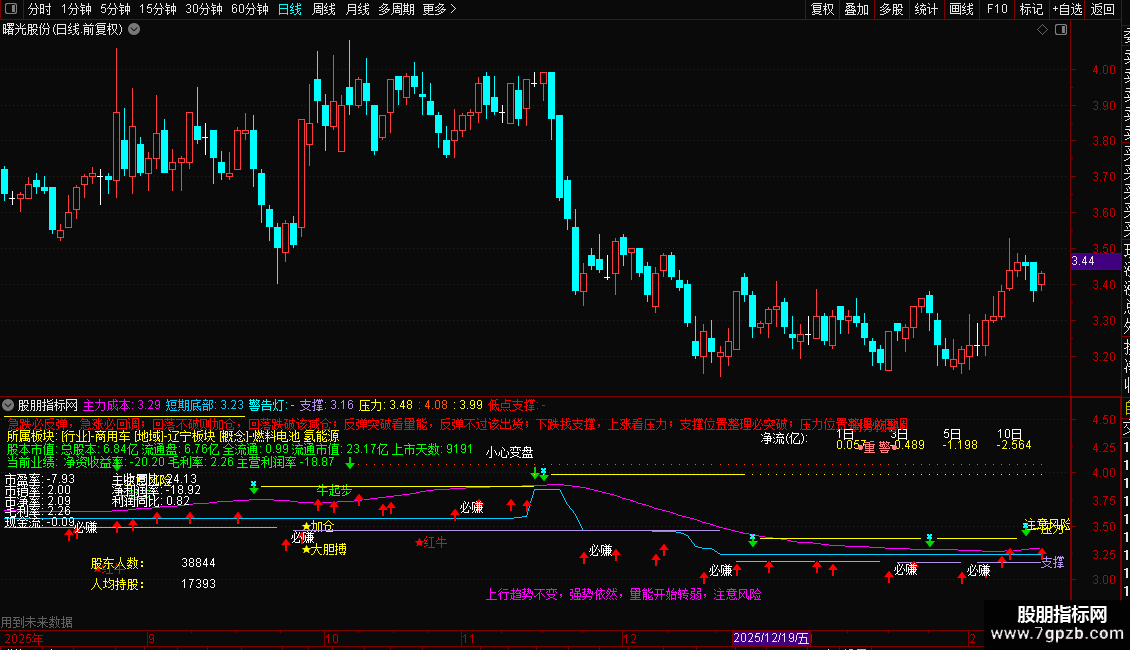The height and width of the screenshot is (650, 1130).
Task: Select the 1分钟 period tab
Action: click(76, 9)
